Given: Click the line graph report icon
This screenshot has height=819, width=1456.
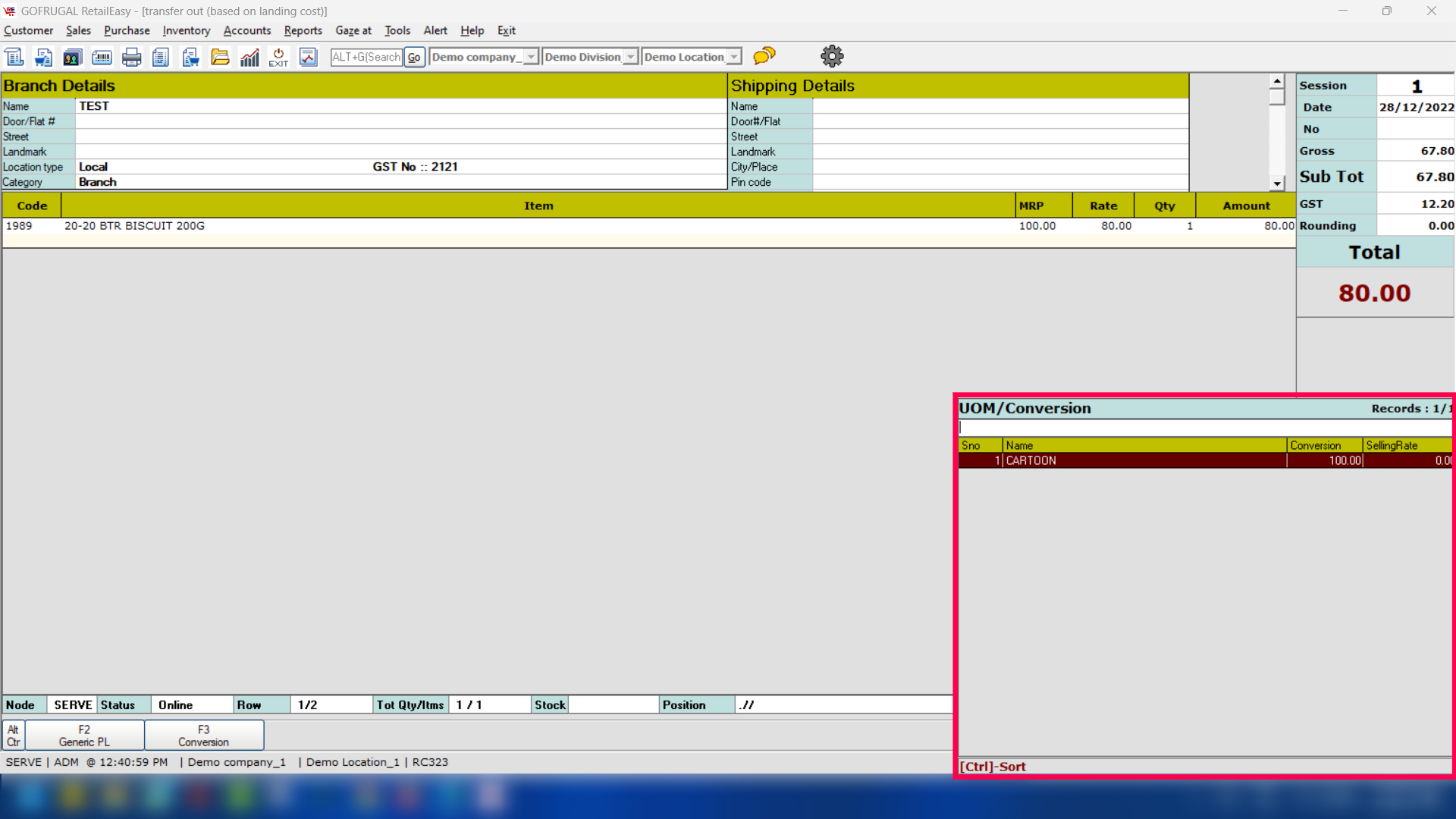Looking at the screenshot, I should (x=308, y=57).
